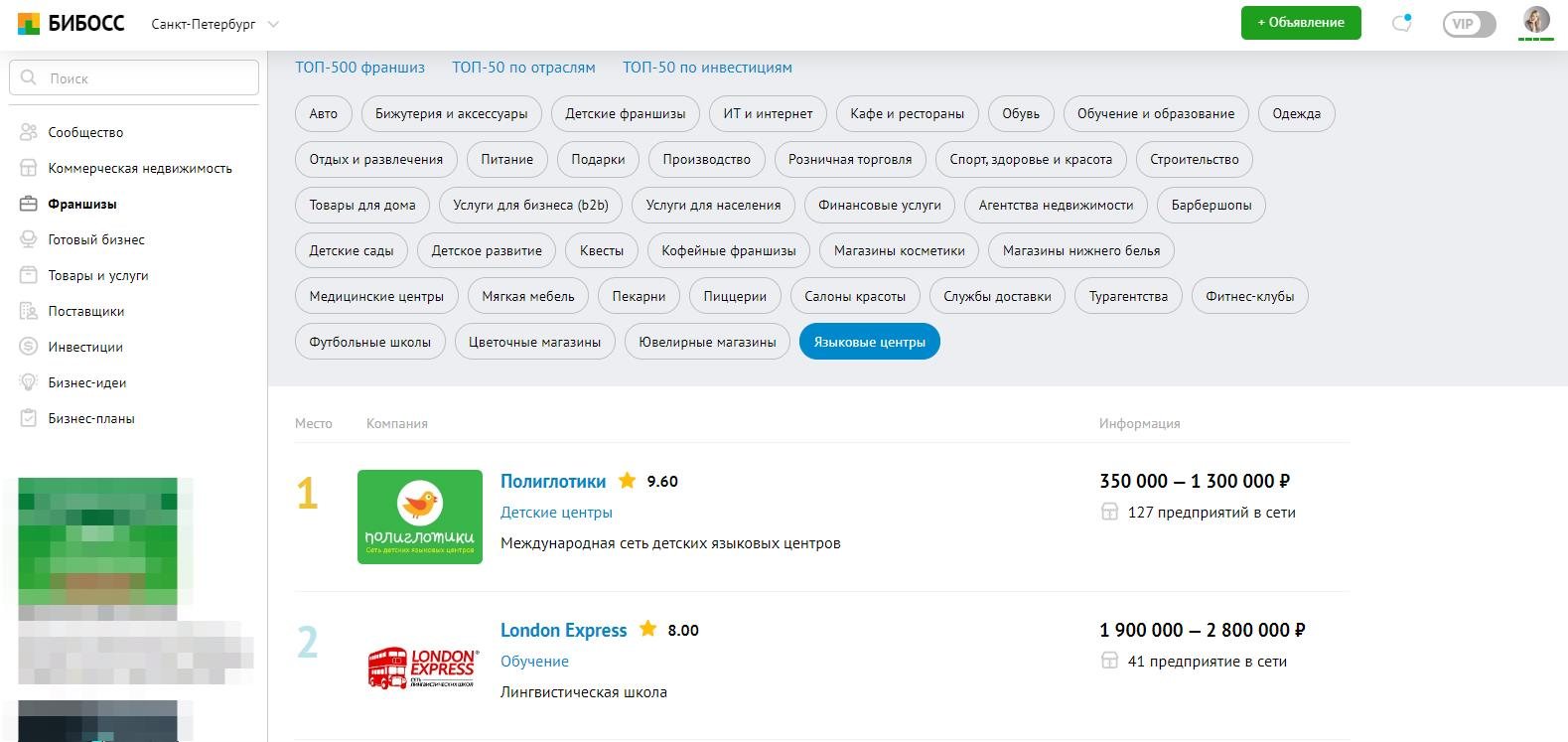Select the Питание filter

click(x=506, y=159)
